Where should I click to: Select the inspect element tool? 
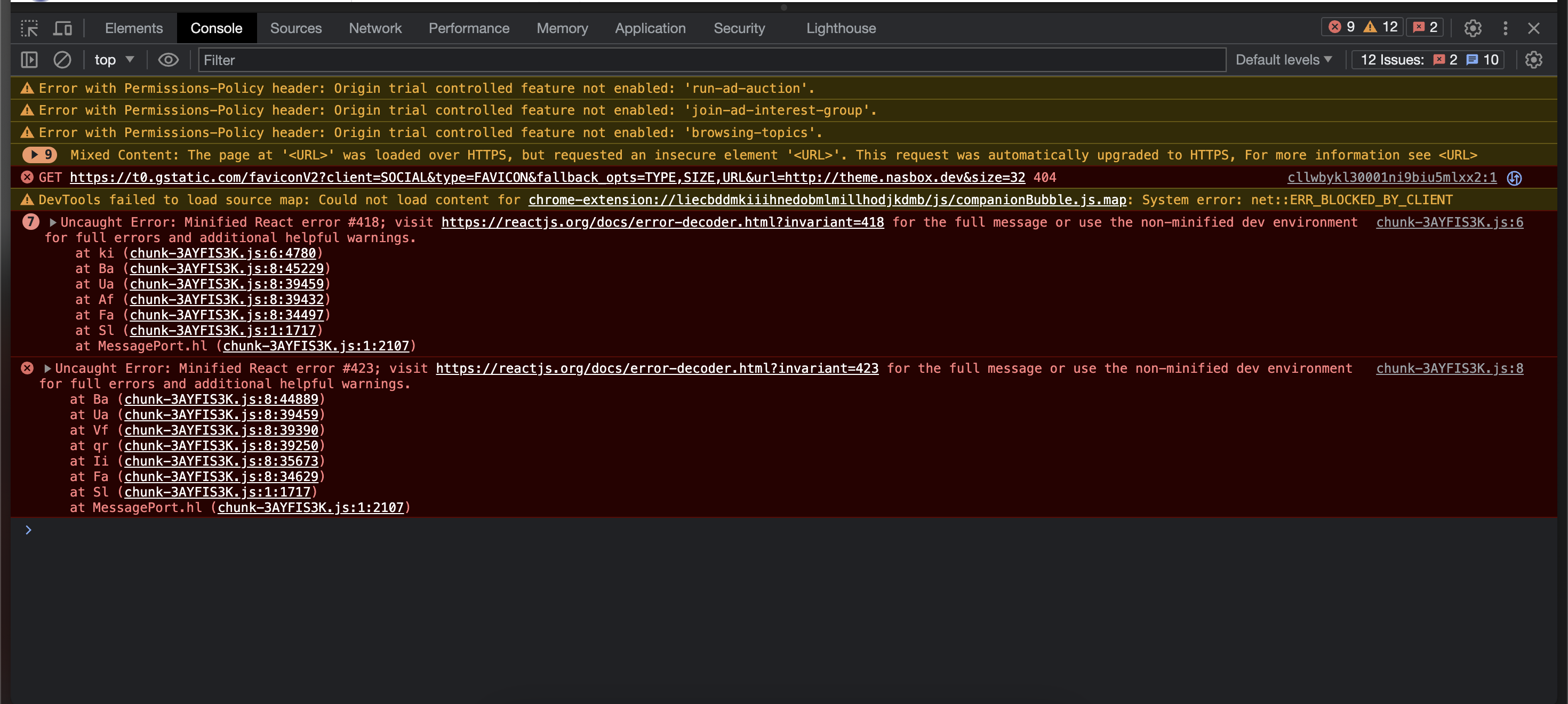pos(29,28)
